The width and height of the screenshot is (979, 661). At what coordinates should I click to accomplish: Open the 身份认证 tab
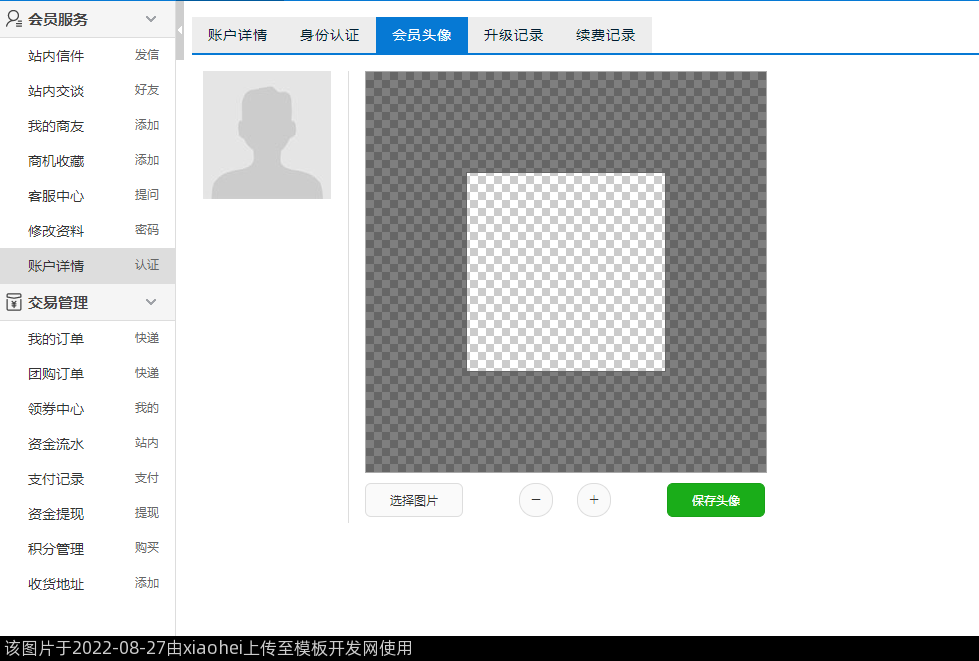(x=330, y=35)
